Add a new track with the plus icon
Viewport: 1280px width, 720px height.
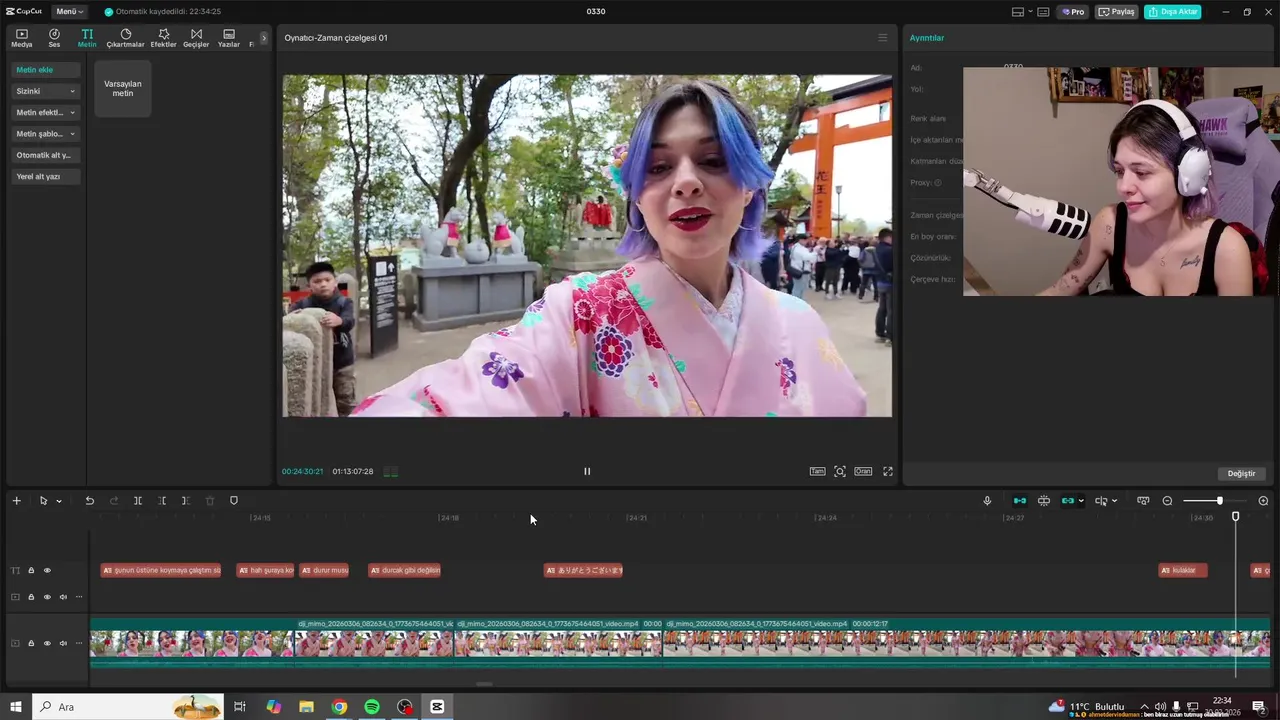16,501
